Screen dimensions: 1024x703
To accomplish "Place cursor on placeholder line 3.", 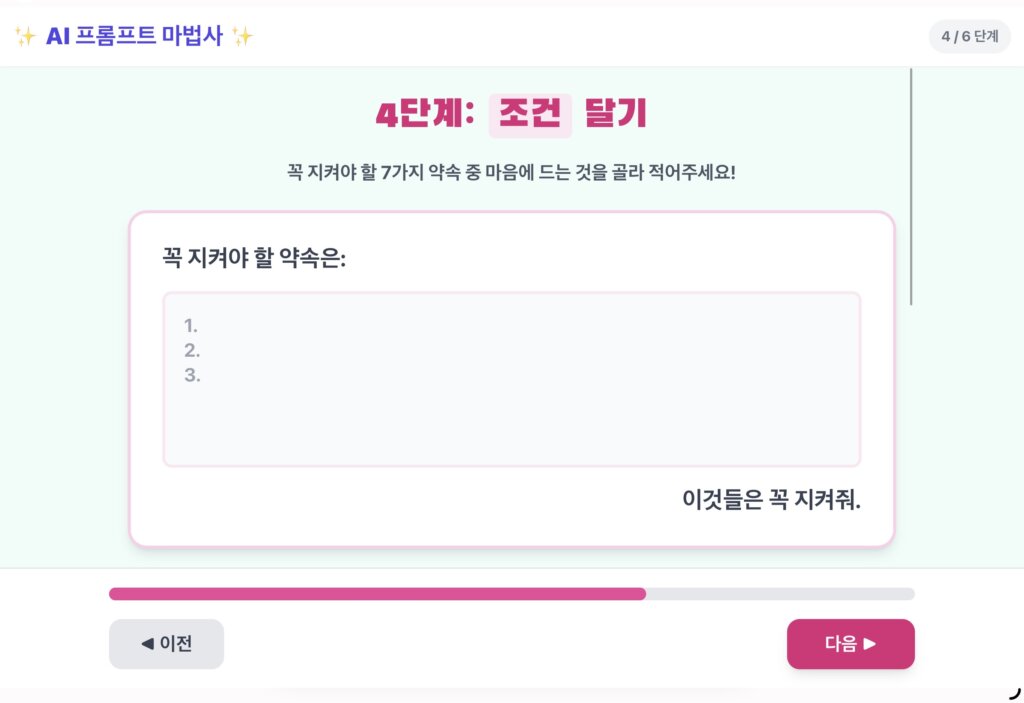I will 192,375.
